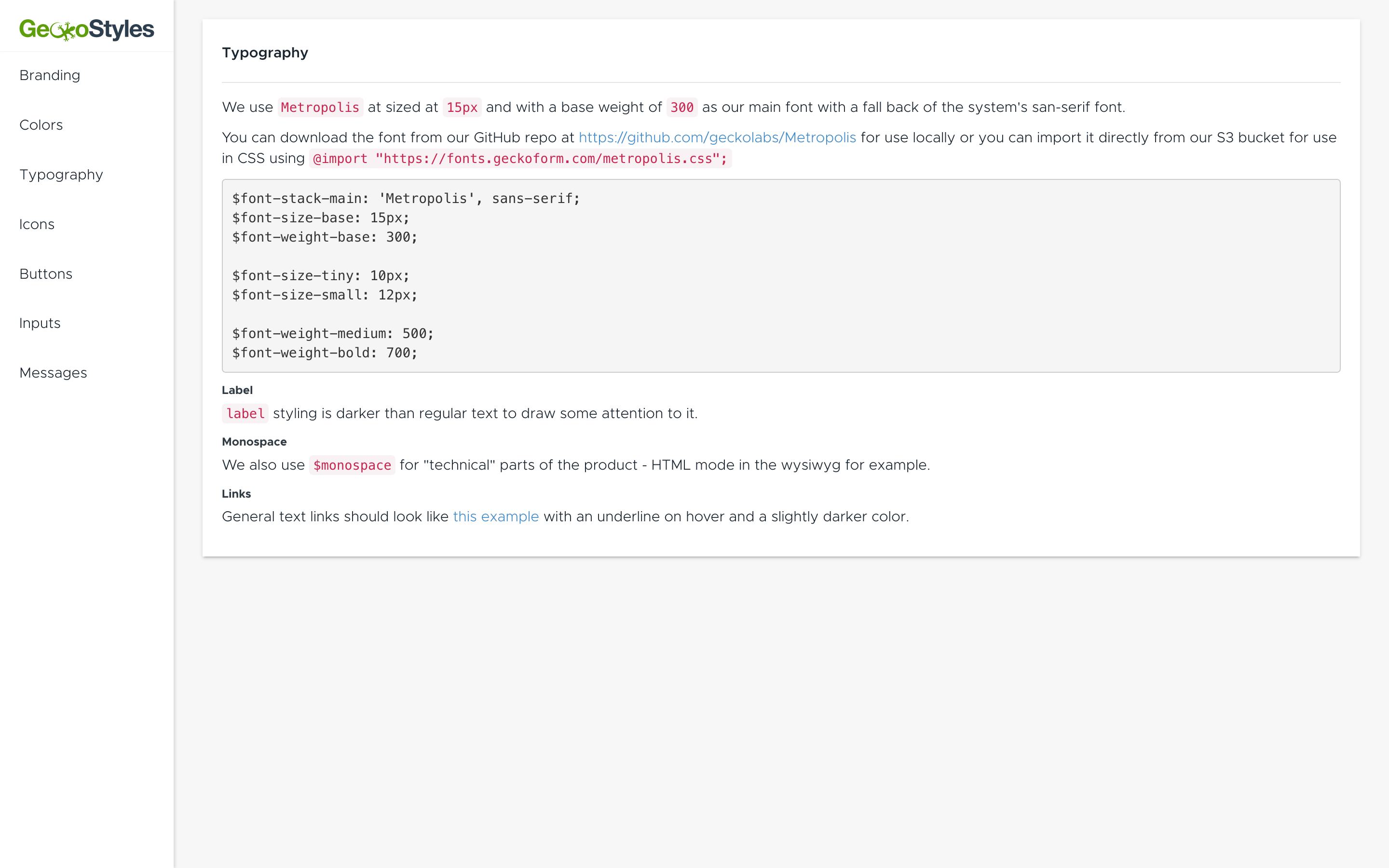Viewport: 1389px width, 868px height.
Task: Click the 300 inline code tag
Action: point(682,108)
